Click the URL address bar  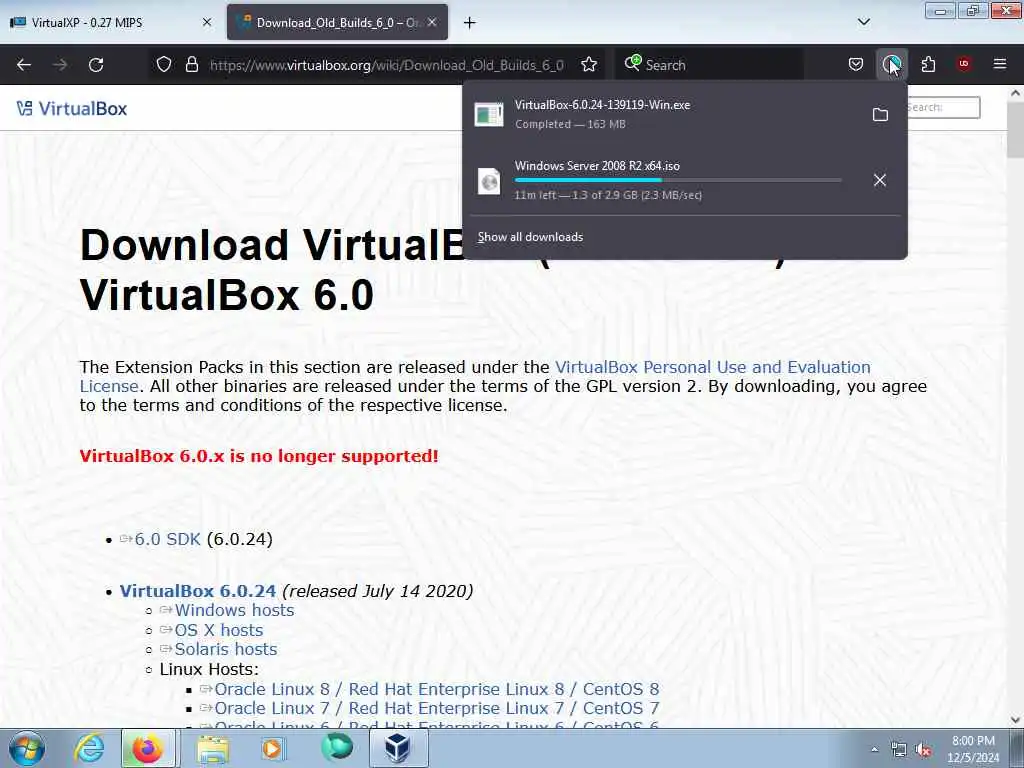[x=386, y=65]
